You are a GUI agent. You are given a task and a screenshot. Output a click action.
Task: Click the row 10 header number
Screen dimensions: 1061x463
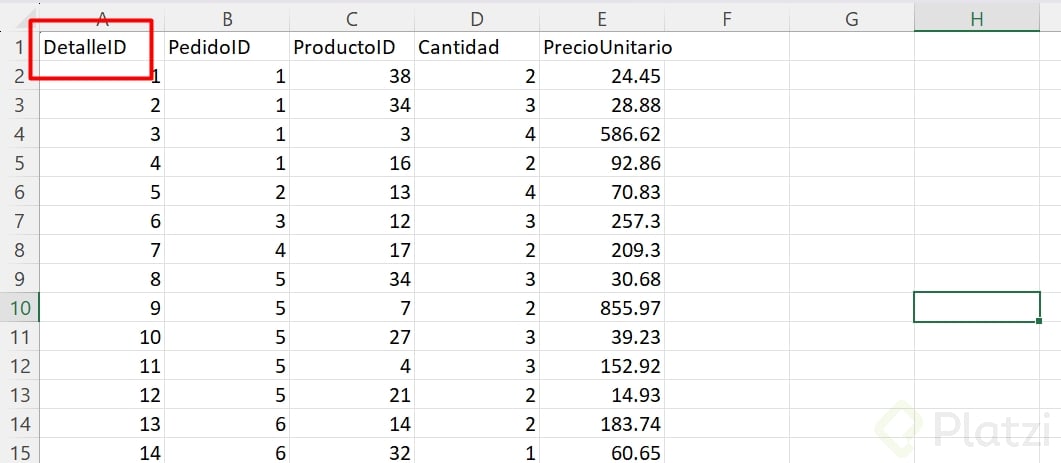tap(18, 308)
